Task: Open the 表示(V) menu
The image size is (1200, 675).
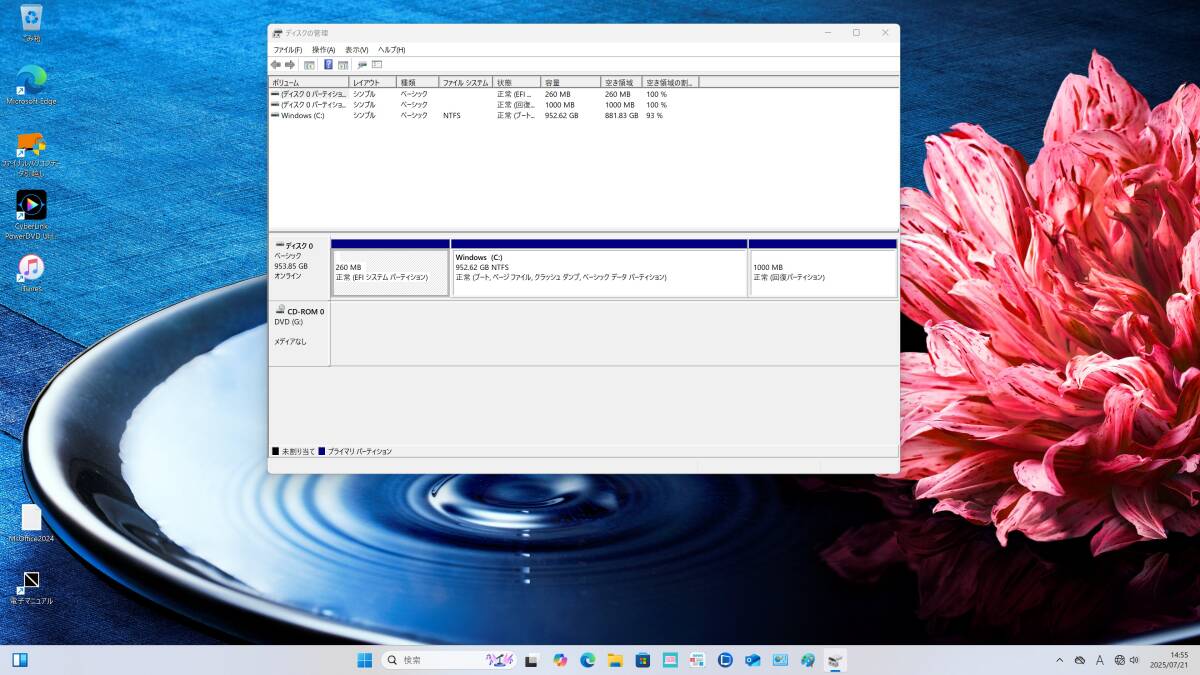Action: tap(357, 49)
